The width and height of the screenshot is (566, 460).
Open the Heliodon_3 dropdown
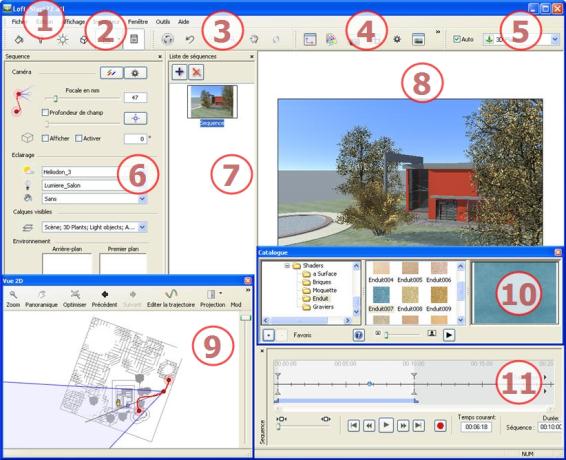tap(94, 172)
